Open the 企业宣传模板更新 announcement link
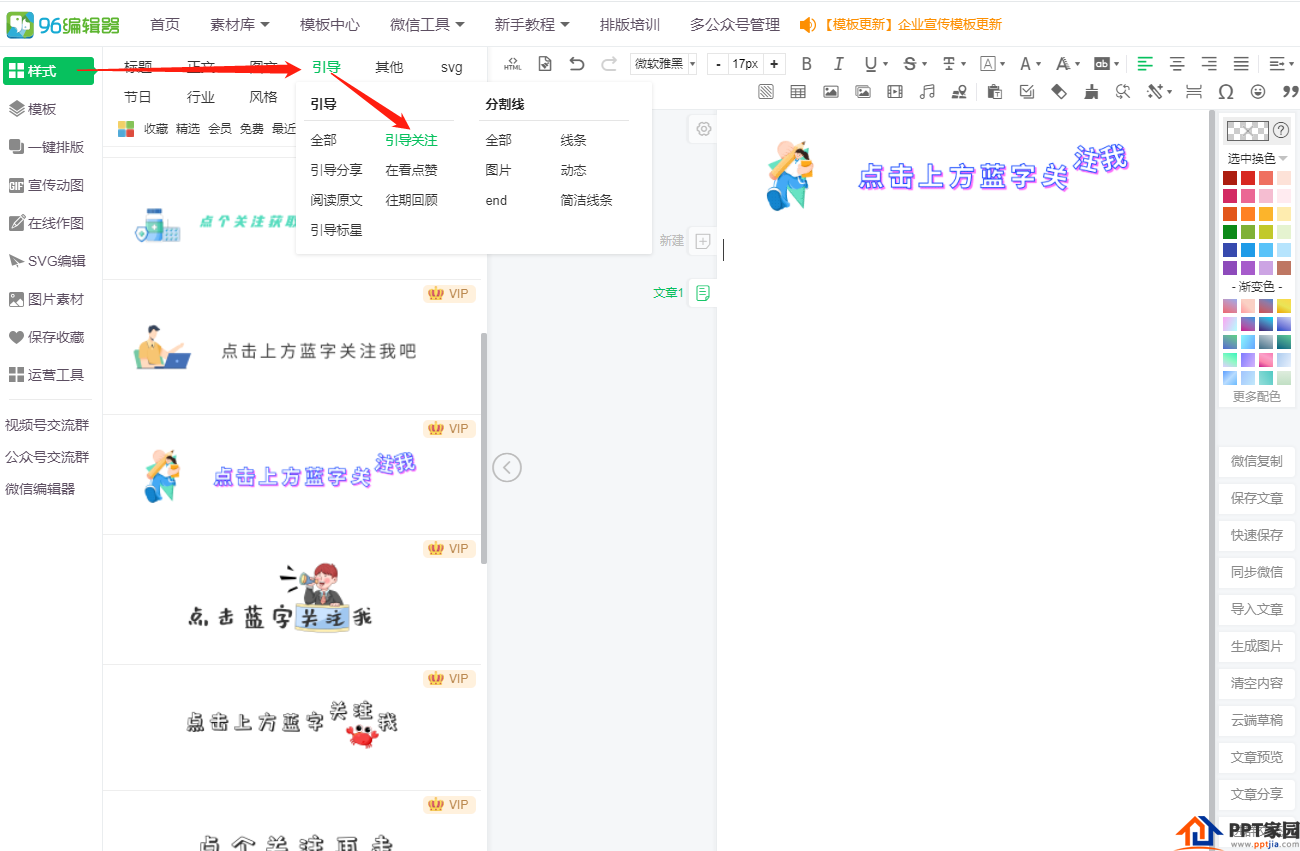1300x851 pixels. click(949, 24)
